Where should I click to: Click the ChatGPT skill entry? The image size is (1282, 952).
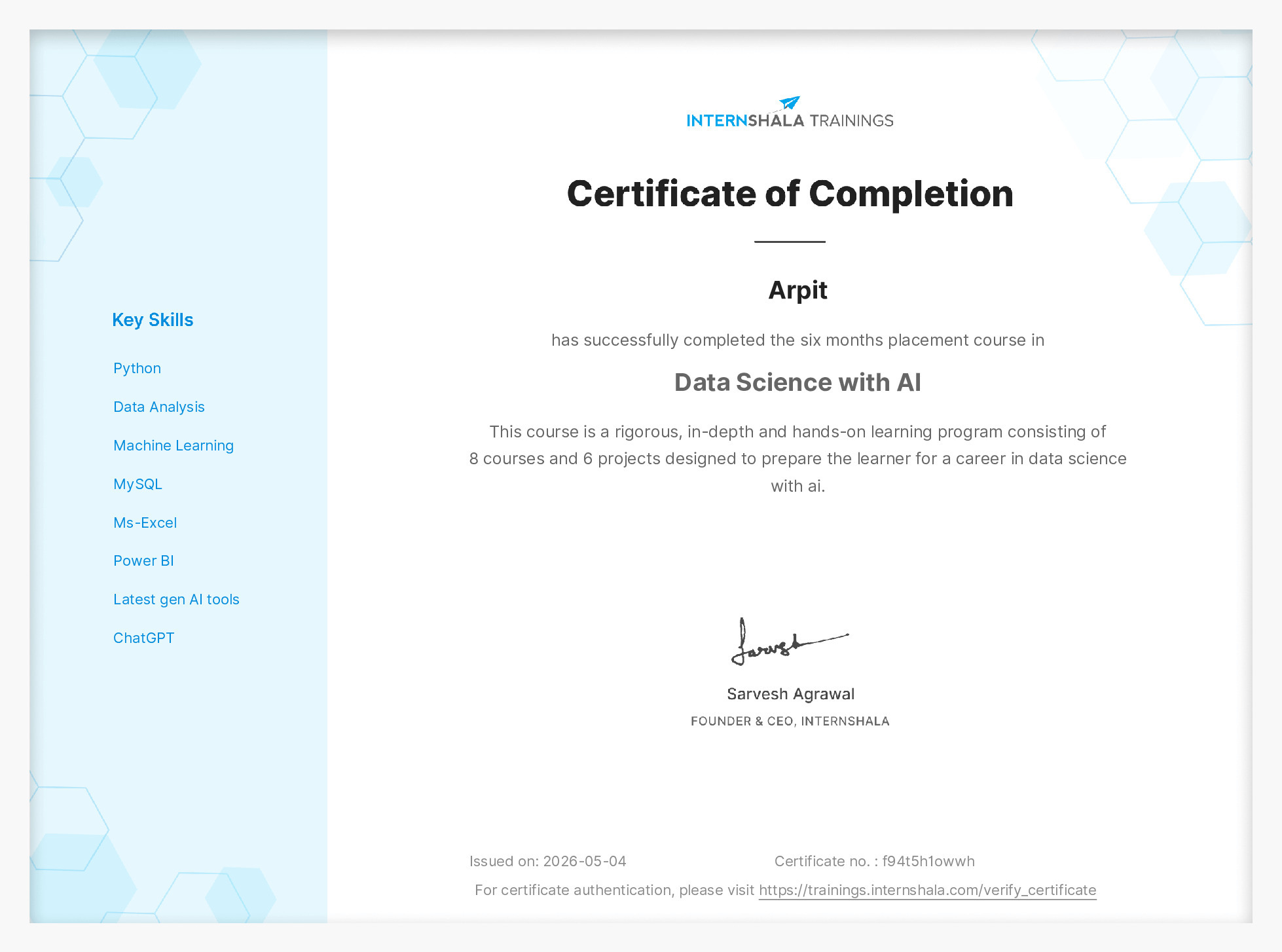pos(143,638)
